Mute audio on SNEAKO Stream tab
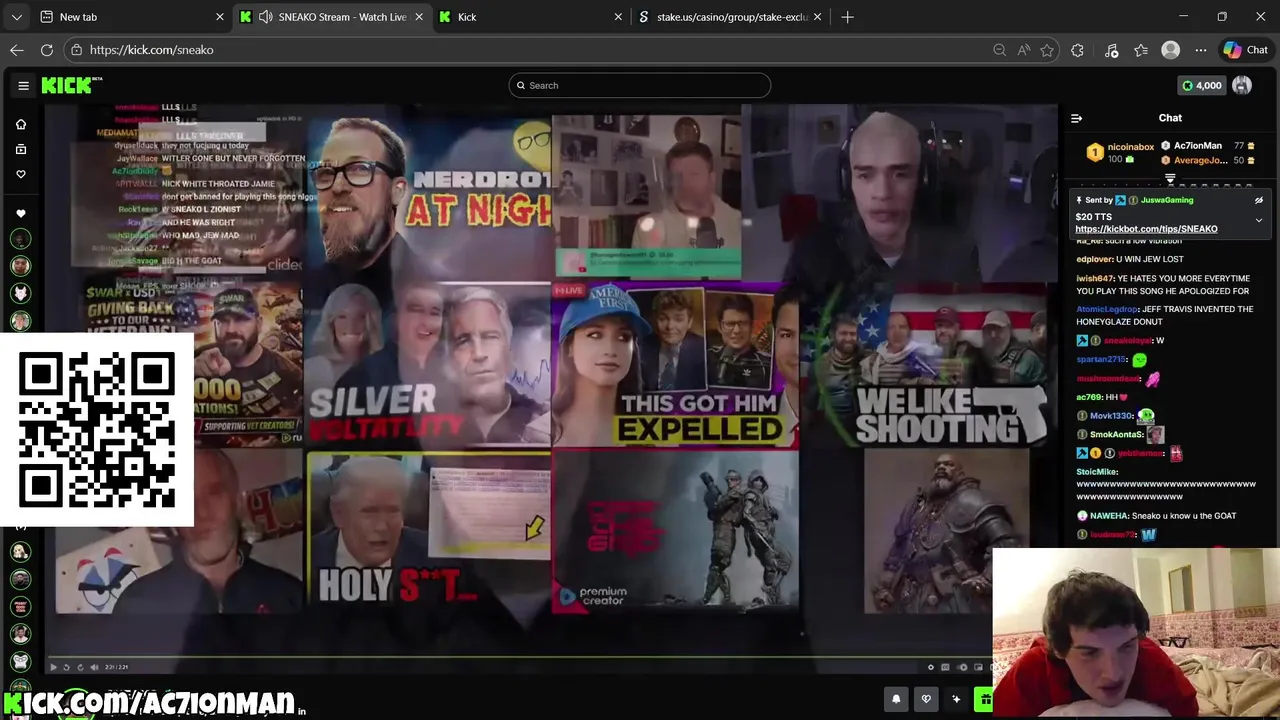 click(x=266, y=17)
